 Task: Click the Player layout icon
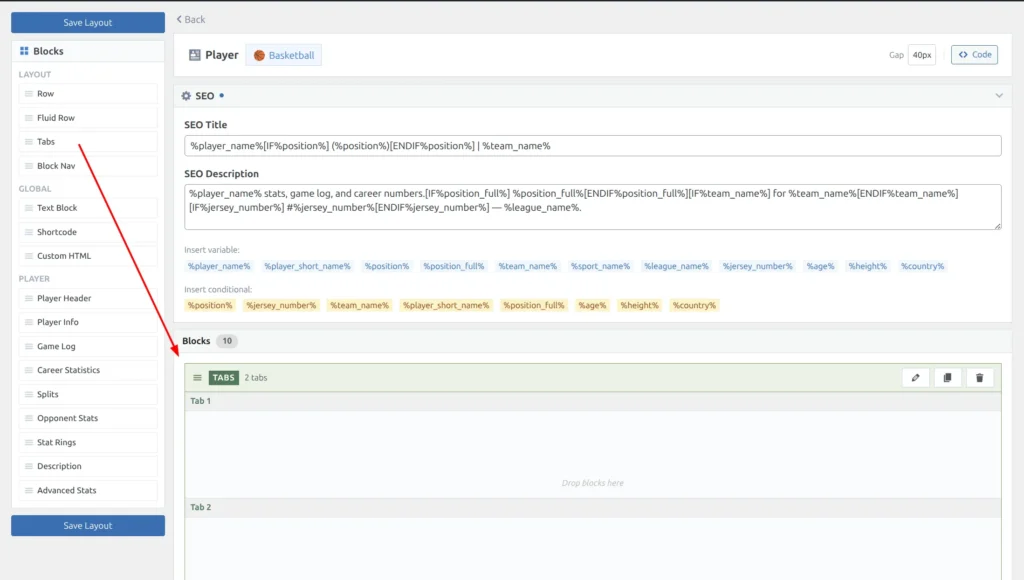tap(195, 55)
